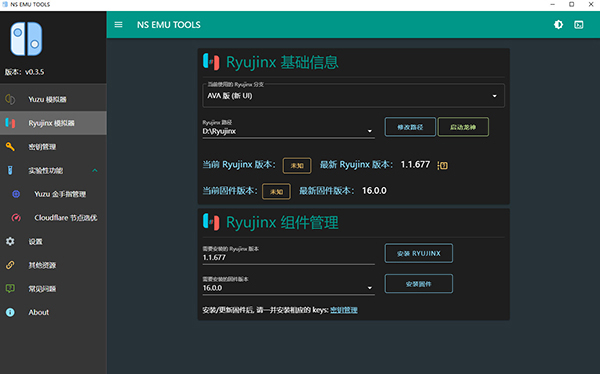Screen dimensions: 600x374
Task: Click the Ryujinx logo beside 组件管理 heading
Action: (x=211, y=222)
